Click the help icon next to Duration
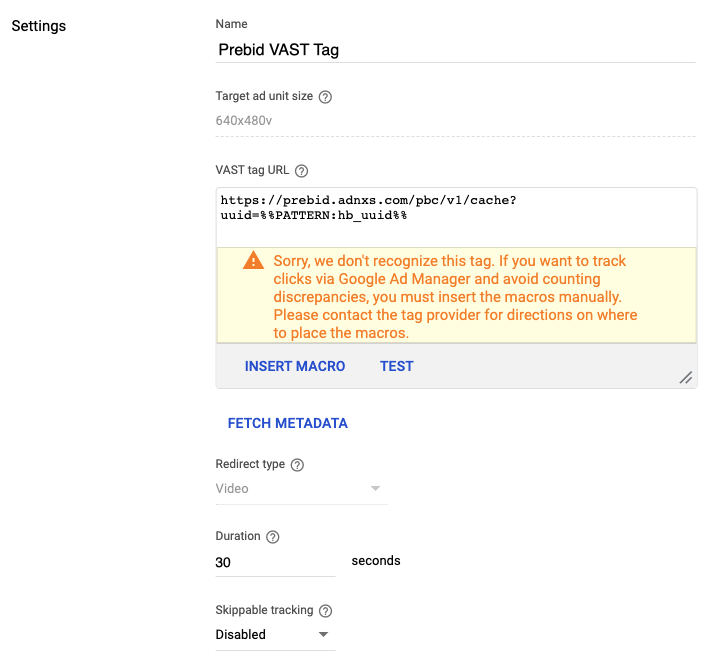The width and height of the screenshot is (725, 670). coord(273,537)
